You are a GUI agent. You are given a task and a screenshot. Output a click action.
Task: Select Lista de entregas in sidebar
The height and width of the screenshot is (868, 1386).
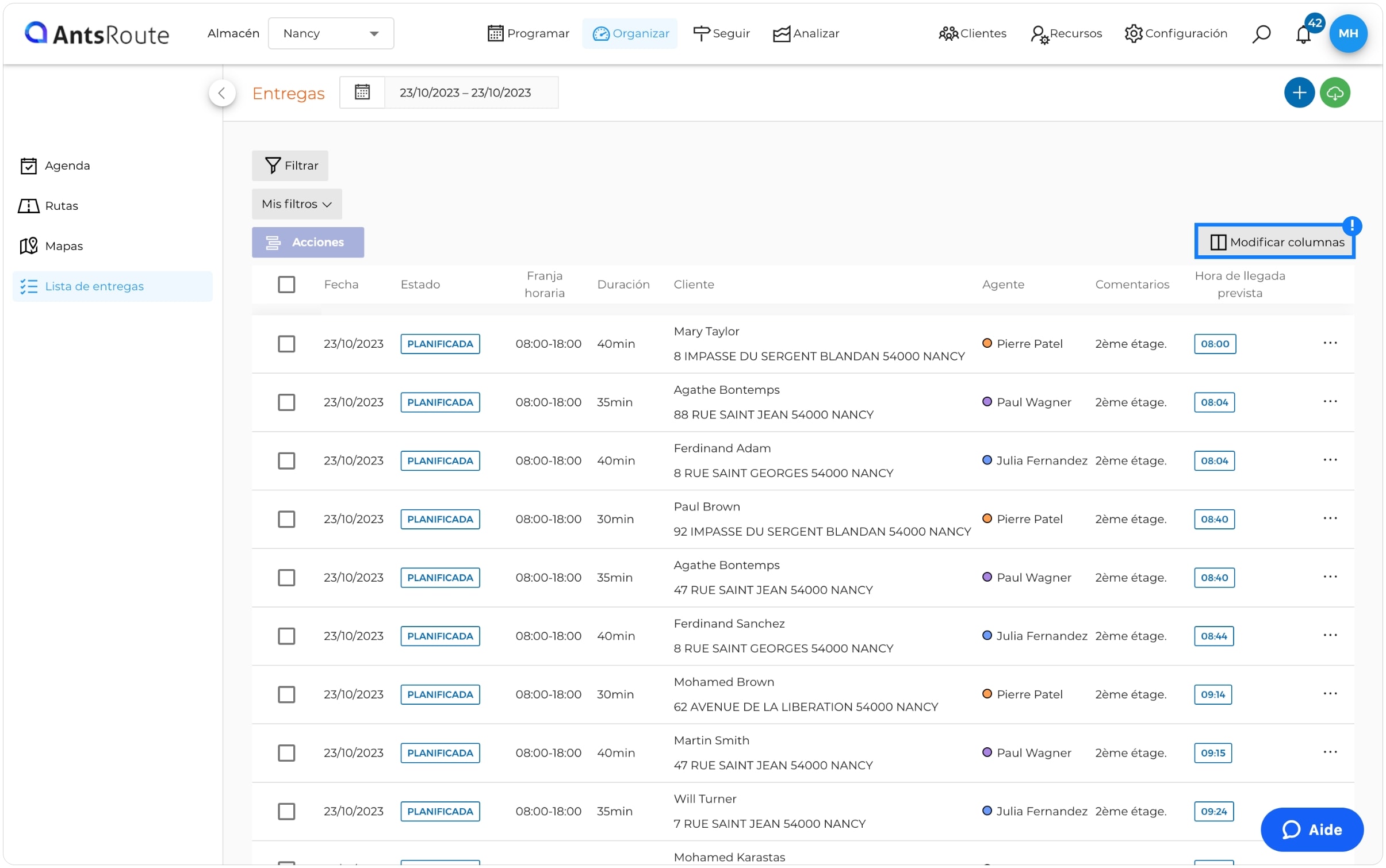tap(113, 286)
